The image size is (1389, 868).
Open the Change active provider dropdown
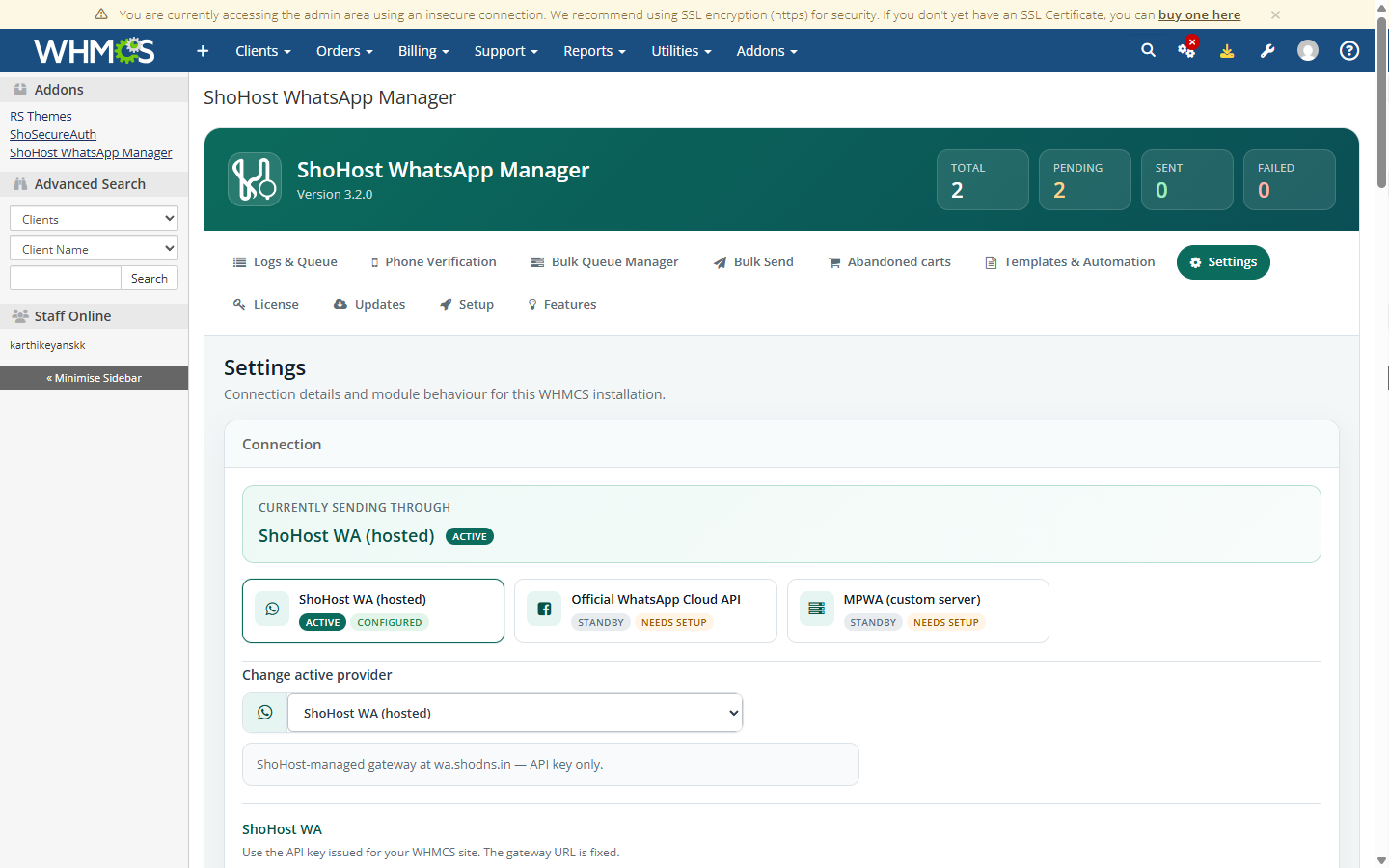515,713
